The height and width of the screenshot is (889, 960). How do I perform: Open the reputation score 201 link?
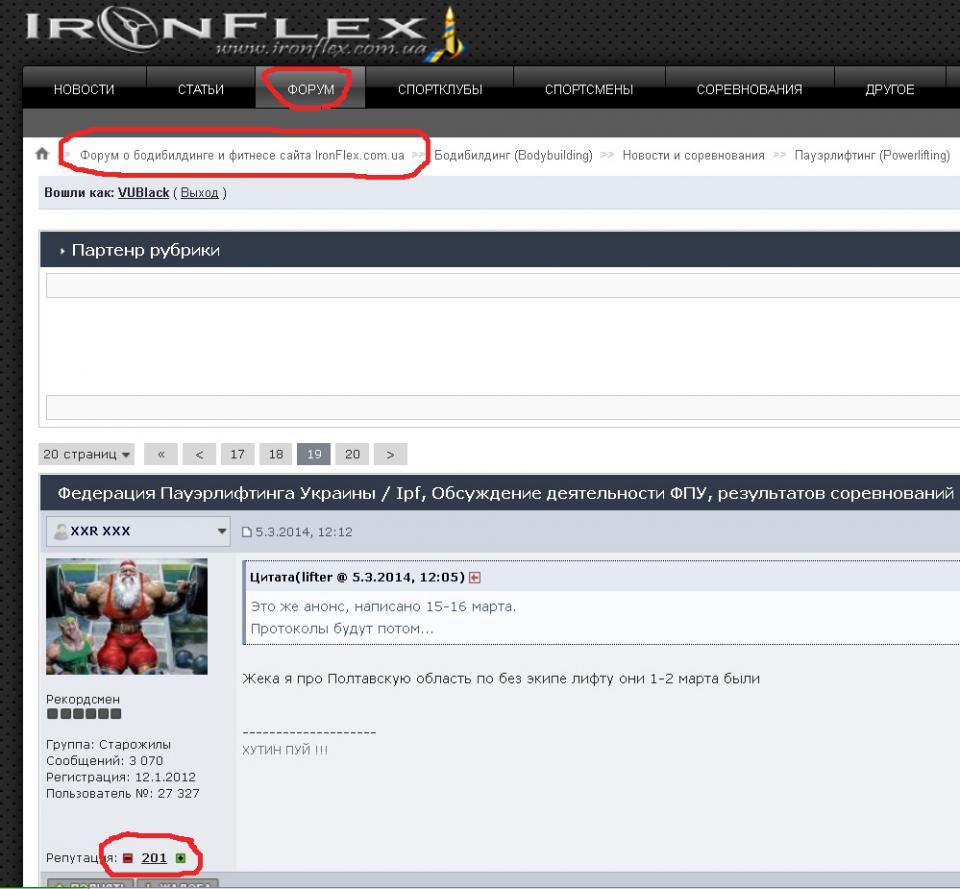154,858
